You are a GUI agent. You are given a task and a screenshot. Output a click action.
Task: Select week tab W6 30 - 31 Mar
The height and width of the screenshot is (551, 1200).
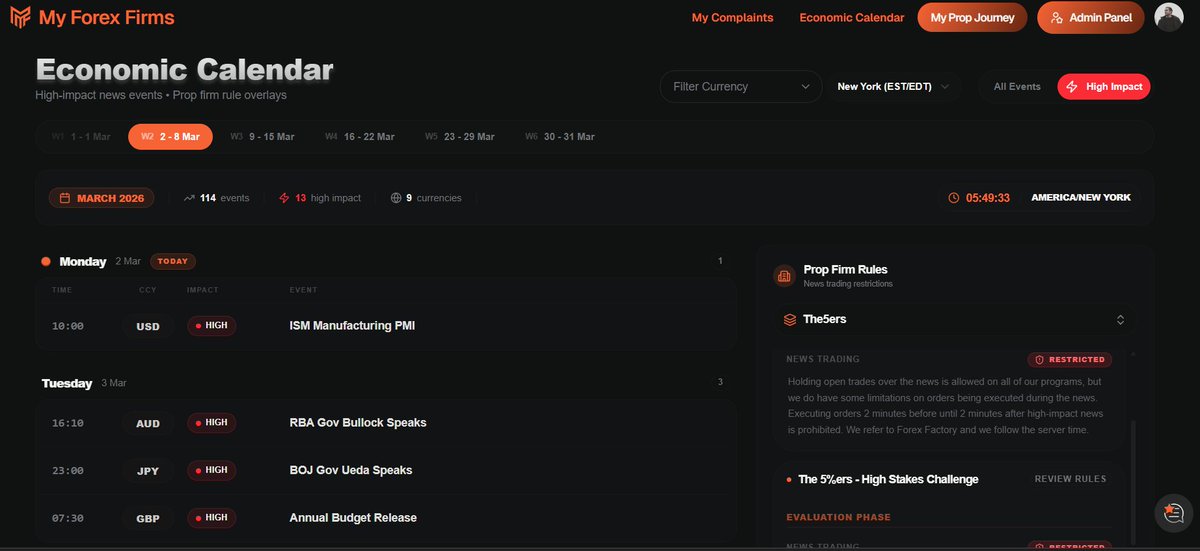[559, 136]
